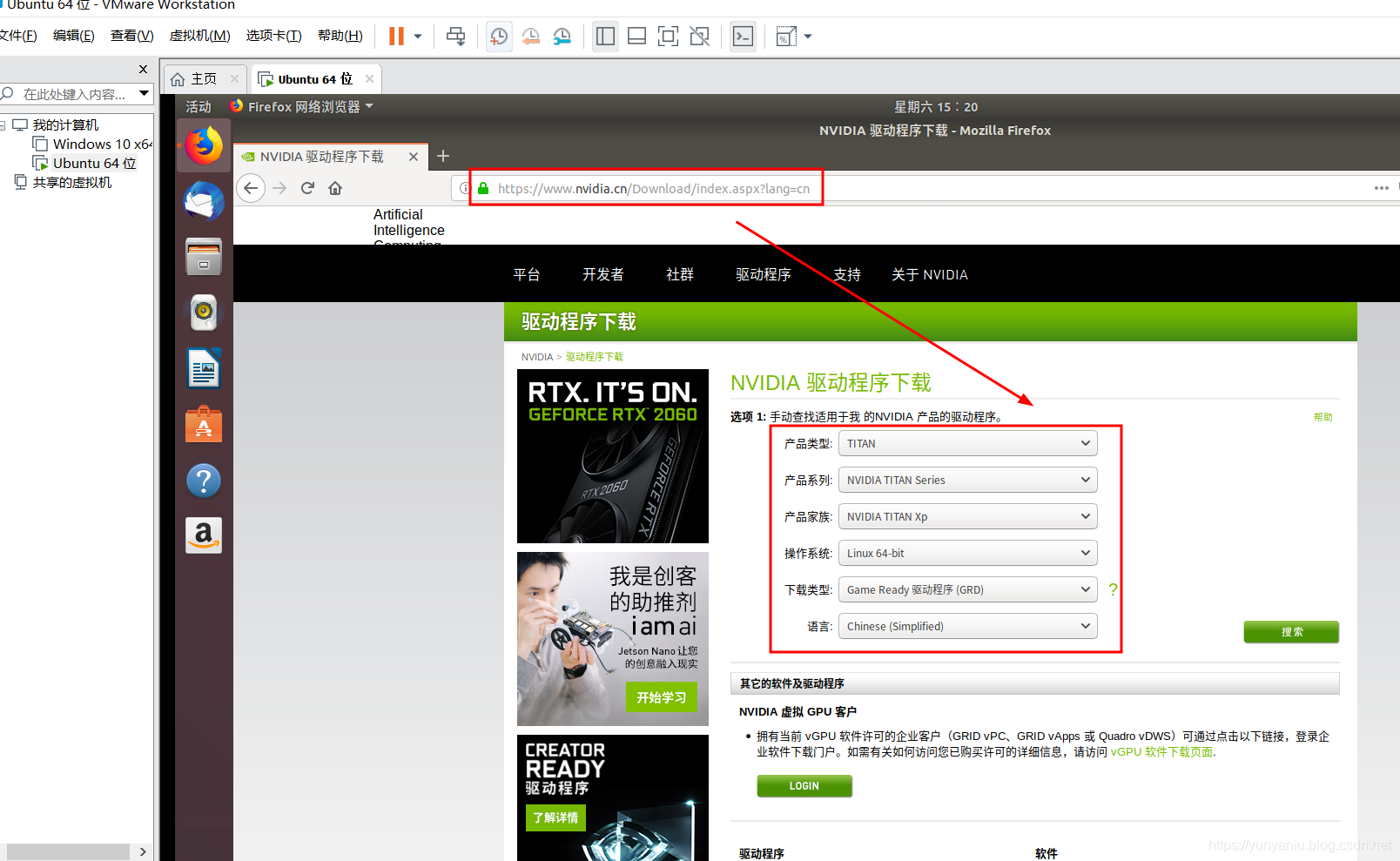Open the 帮助(H) menu
The height and width of the screenshot is (861, 1400).
click(340, 36)
